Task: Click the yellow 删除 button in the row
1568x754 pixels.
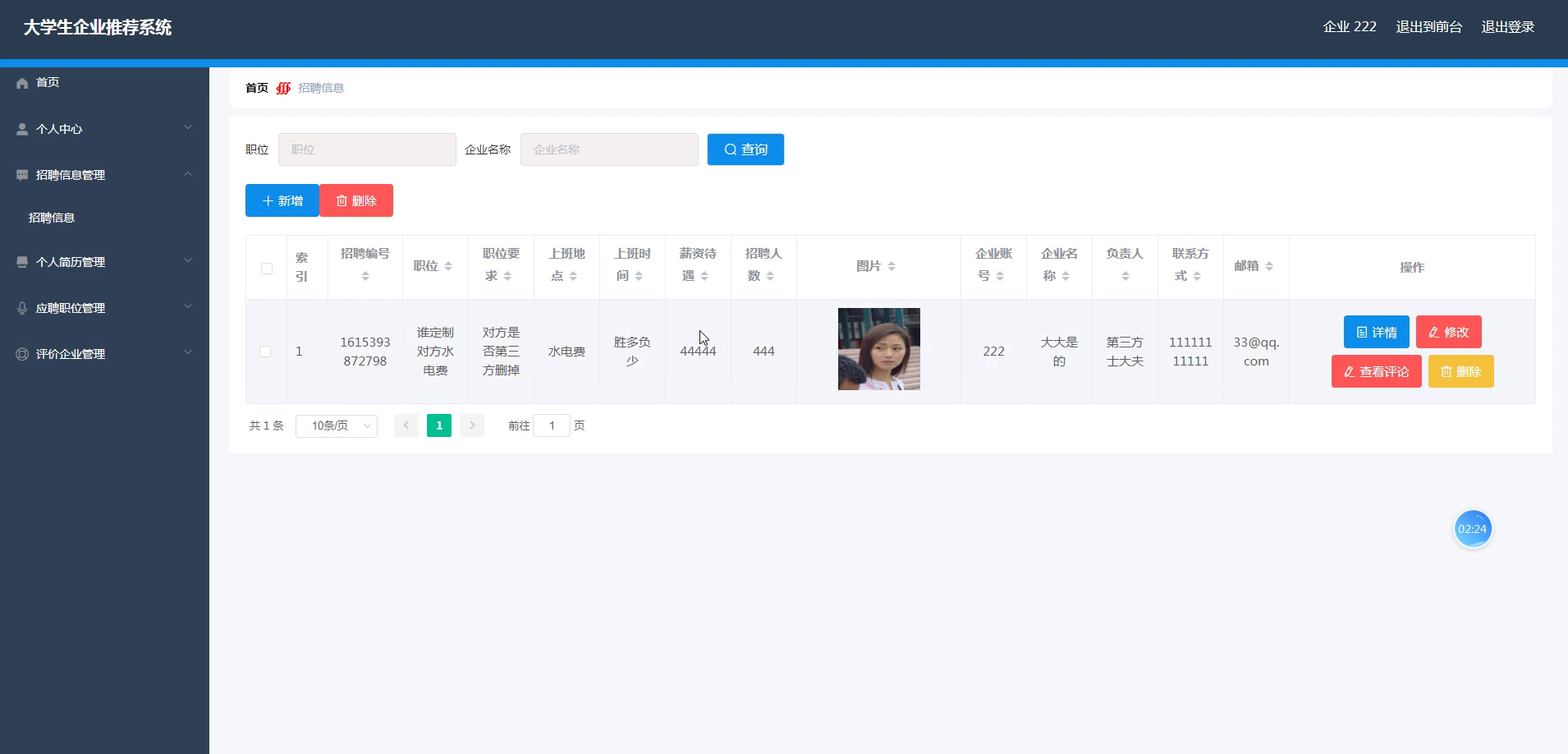Action: 1461,371
